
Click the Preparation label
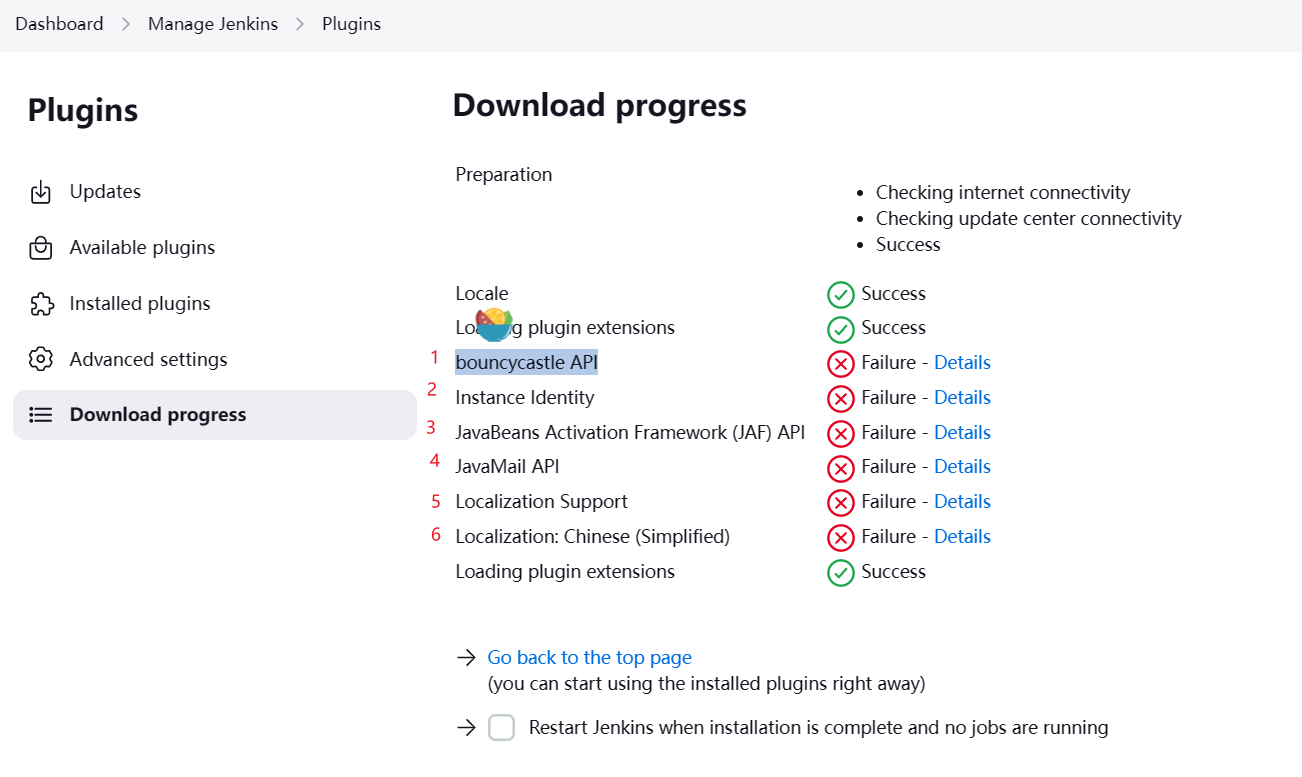click(x=503, y=174)
